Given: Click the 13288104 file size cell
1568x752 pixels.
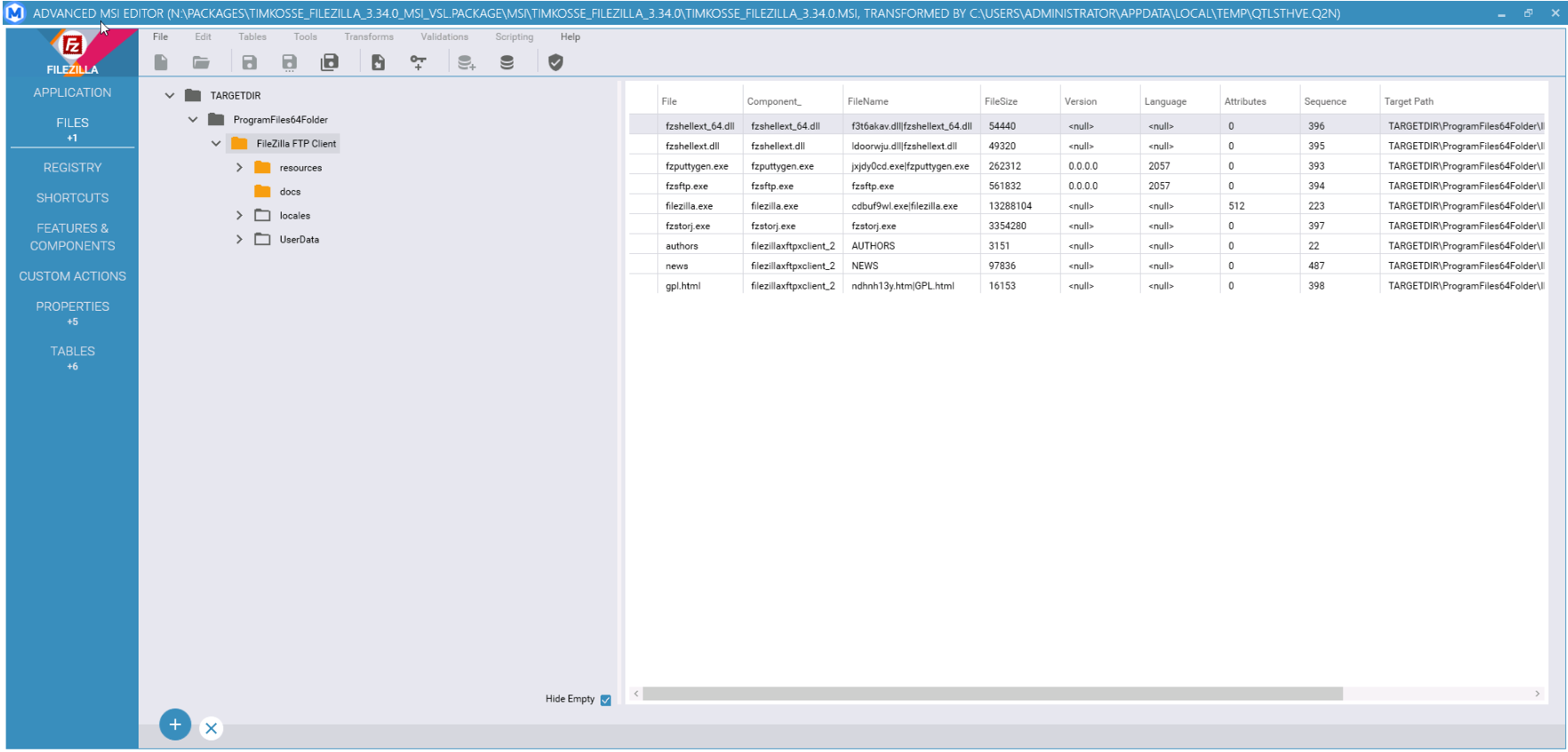Looking at the screenshot, I should pos(1020,206).
